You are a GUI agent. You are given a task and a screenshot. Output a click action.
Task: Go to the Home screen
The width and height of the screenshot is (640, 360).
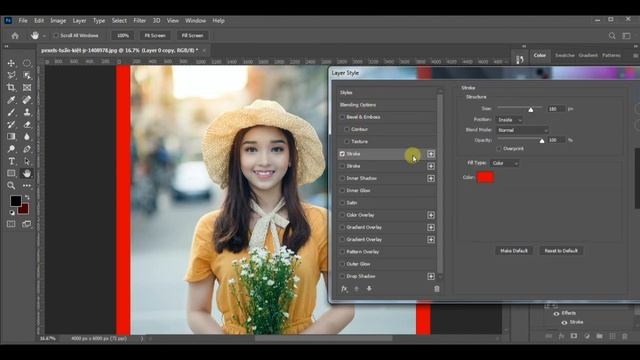pyautogui.click(x=15, y=36)
